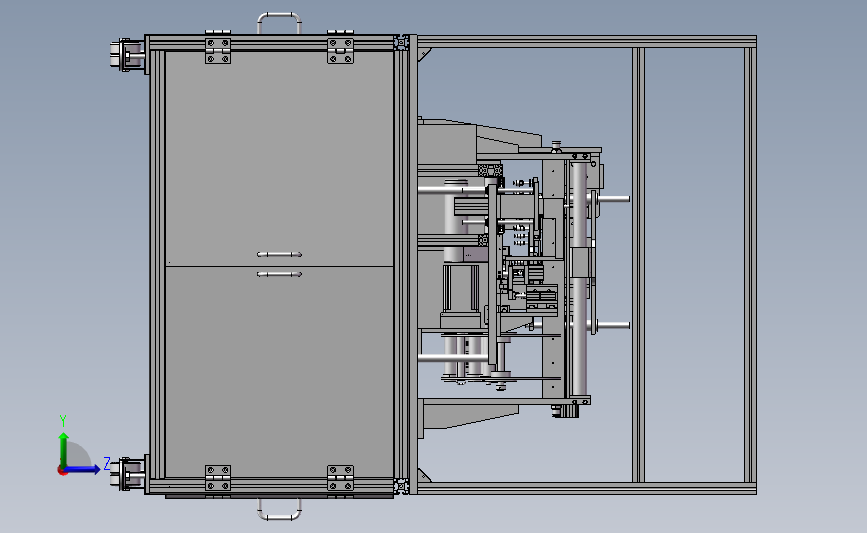The width and height of the screenshot is (867, 533).
Task: Select the upper-left caster wheel
Action: [127, 55]
